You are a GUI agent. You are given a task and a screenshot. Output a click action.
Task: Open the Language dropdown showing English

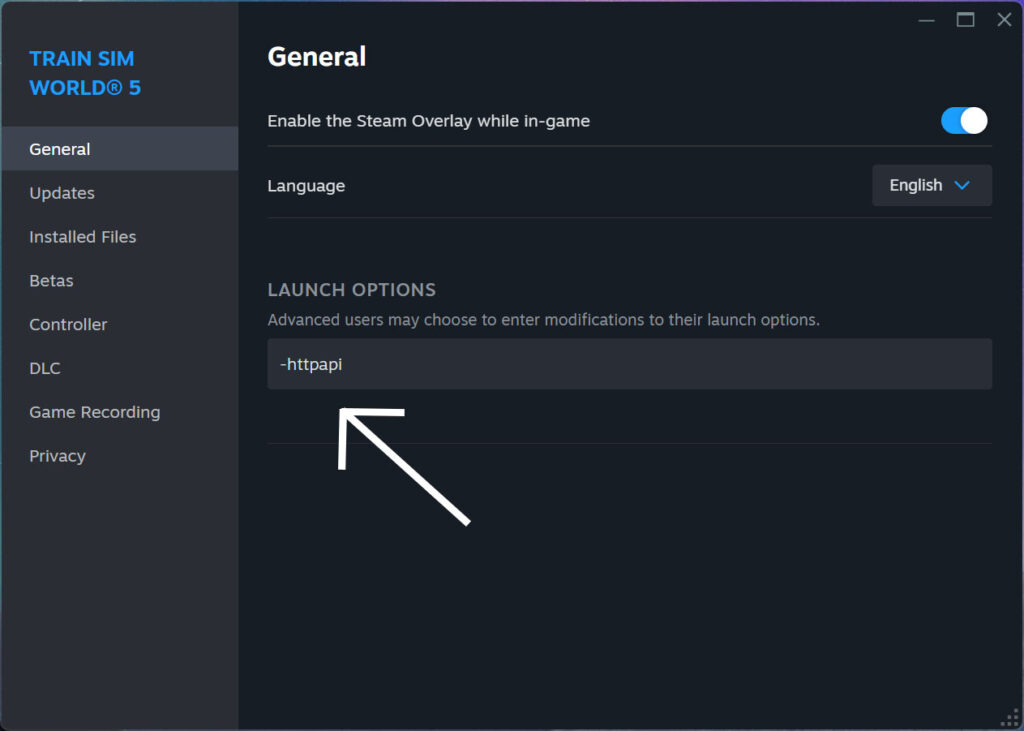pyautogui.click(x=932, y=186)
